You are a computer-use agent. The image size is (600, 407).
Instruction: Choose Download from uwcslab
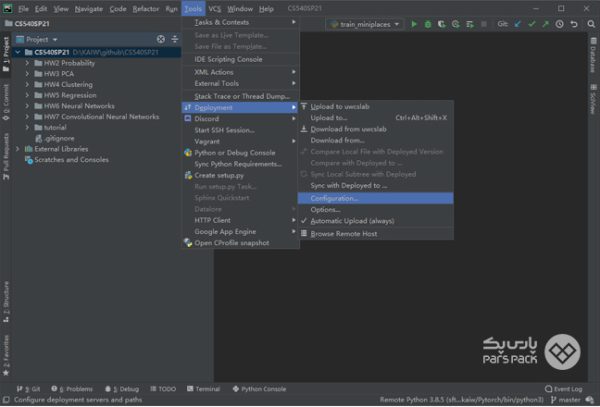click(x=375, y=129)
